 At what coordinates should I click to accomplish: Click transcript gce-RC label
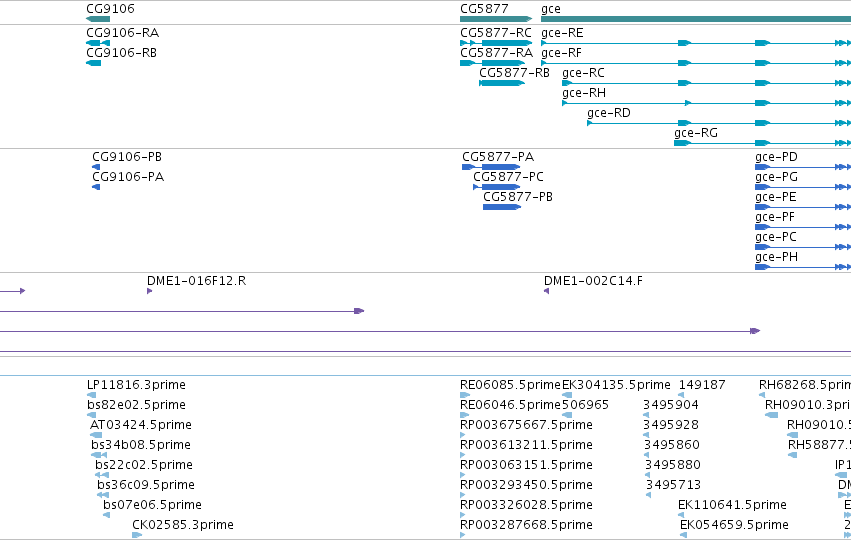(x=583, y=73)
